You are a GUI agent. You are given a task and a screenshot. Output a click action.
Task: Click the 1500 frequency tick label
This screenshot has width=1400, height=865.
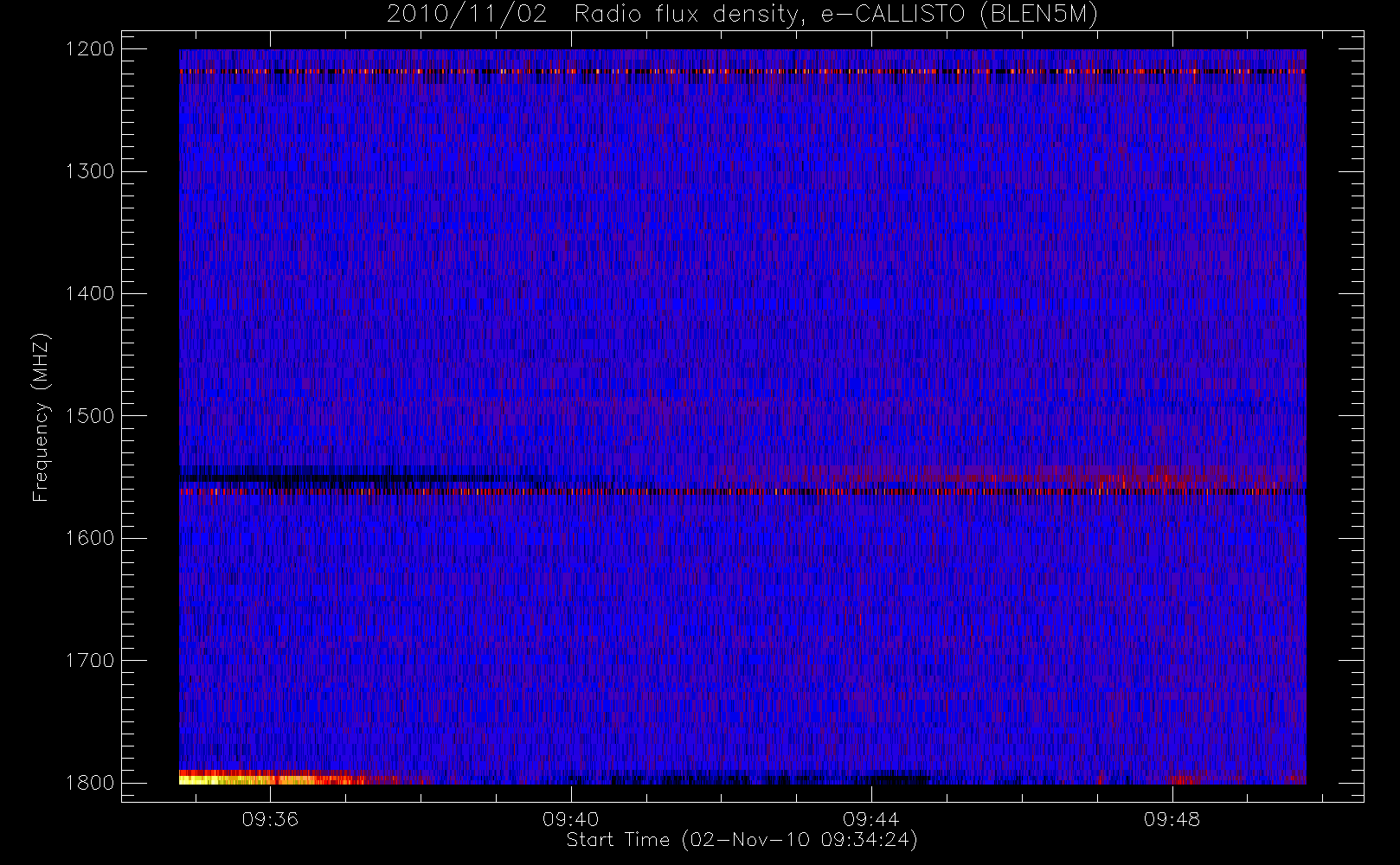(90, 416)
